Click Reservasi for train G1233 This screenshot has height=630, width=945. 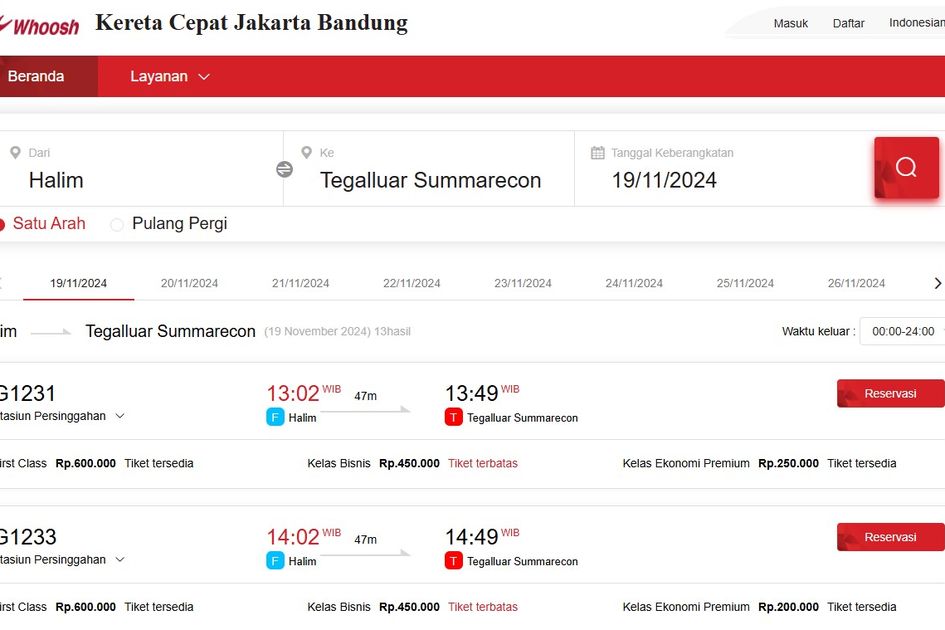[x=891, y=537]
